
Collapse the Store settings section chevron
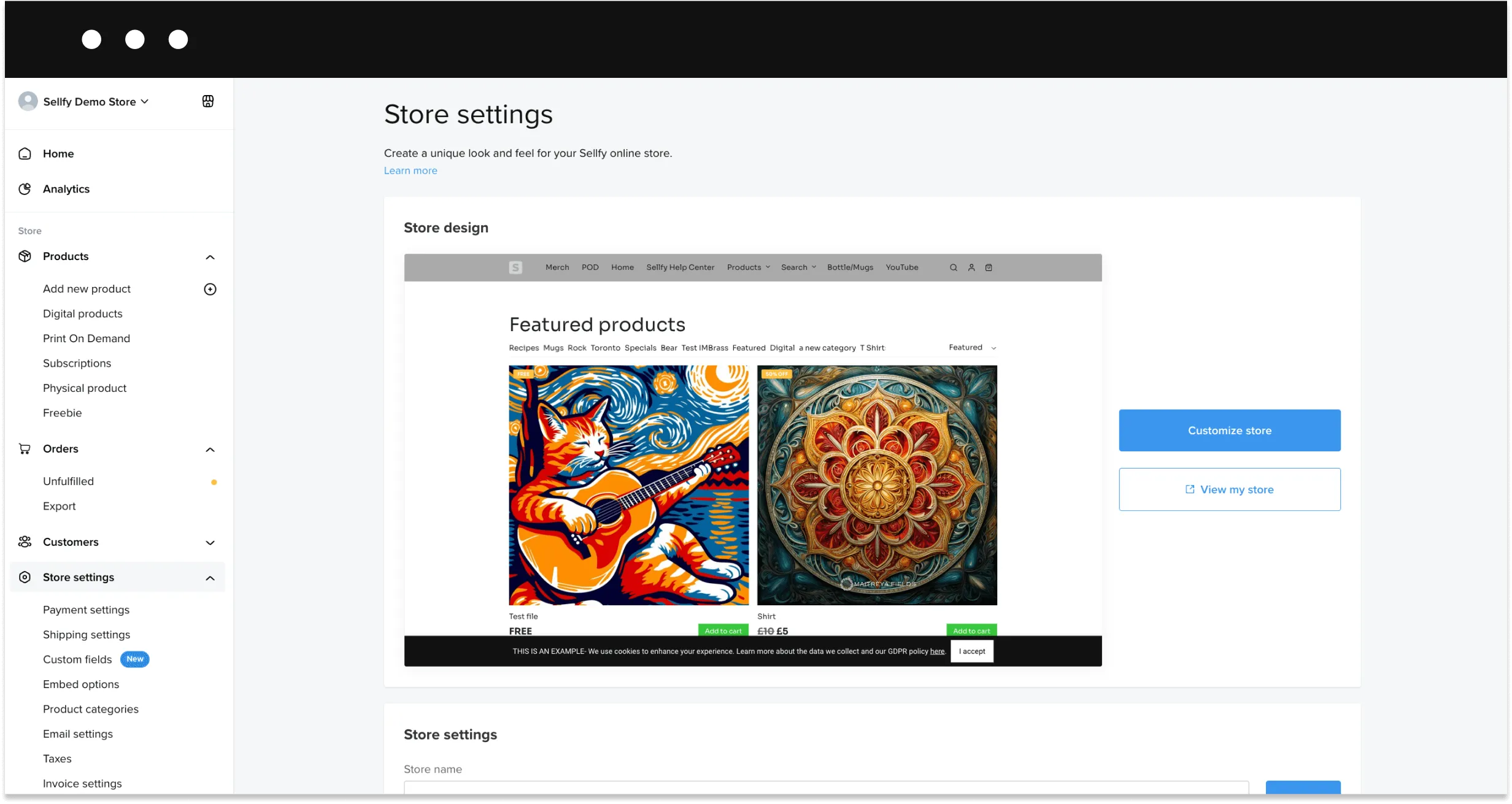click(210, 578)
